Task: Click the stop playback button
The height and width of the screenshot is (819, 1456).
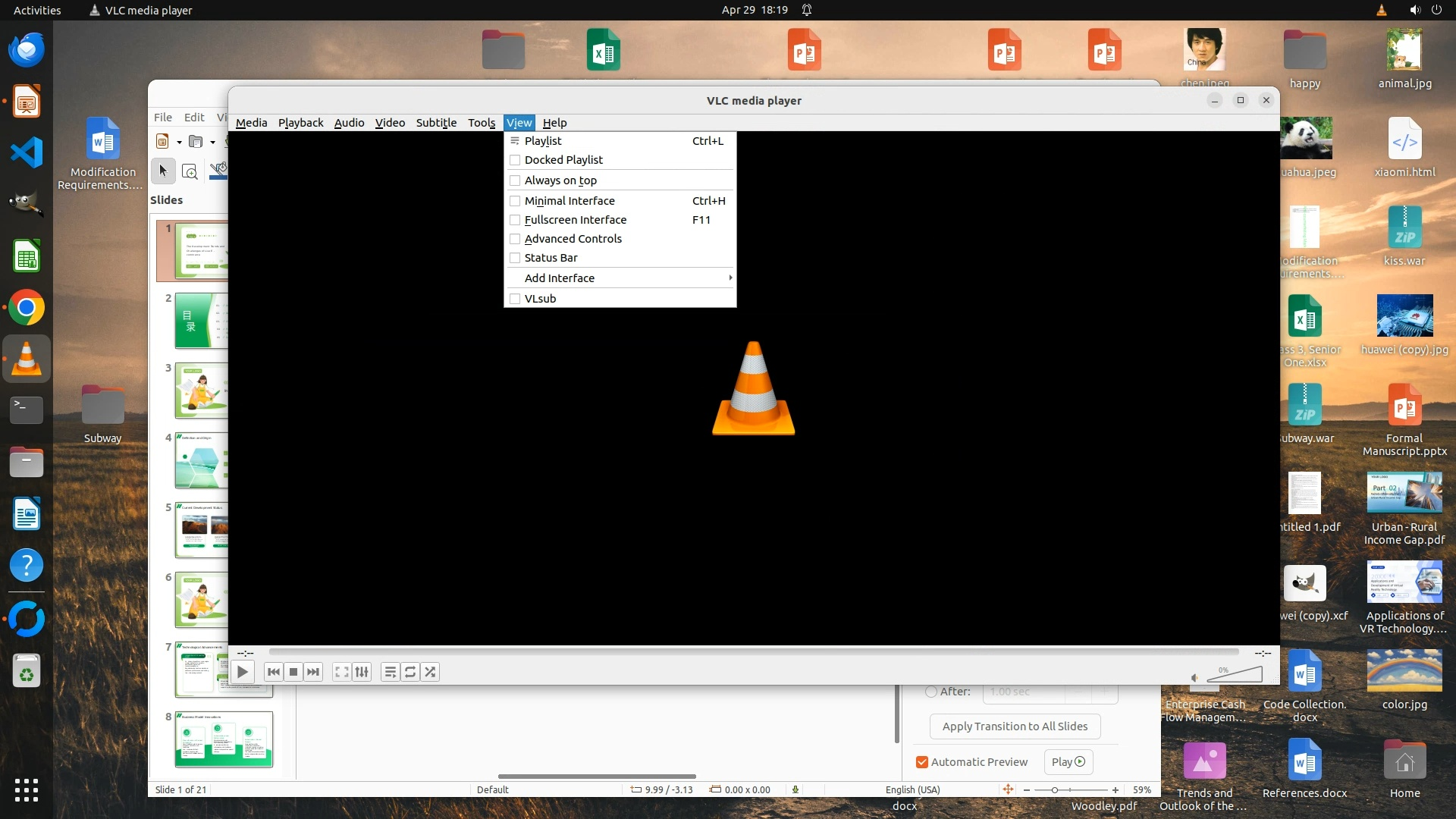Action: click(293, 672)
